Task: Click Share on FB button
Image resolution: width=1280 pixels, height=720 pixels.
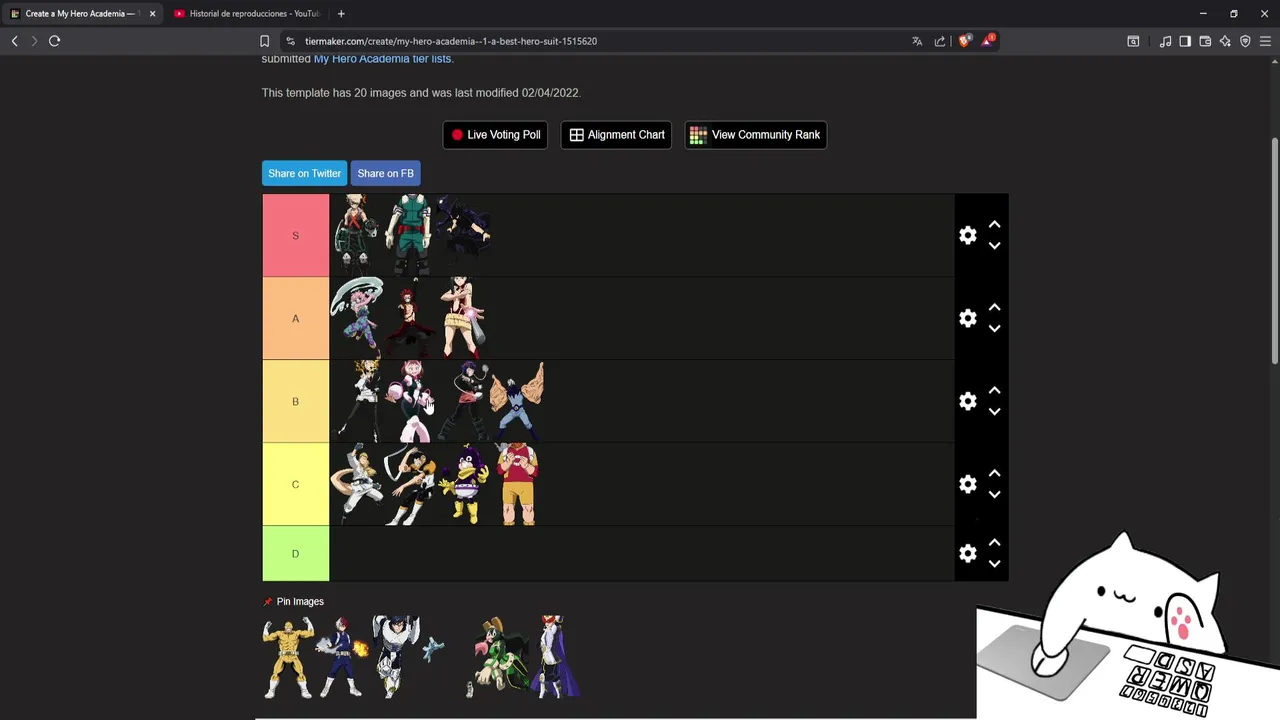Action: 385,173
